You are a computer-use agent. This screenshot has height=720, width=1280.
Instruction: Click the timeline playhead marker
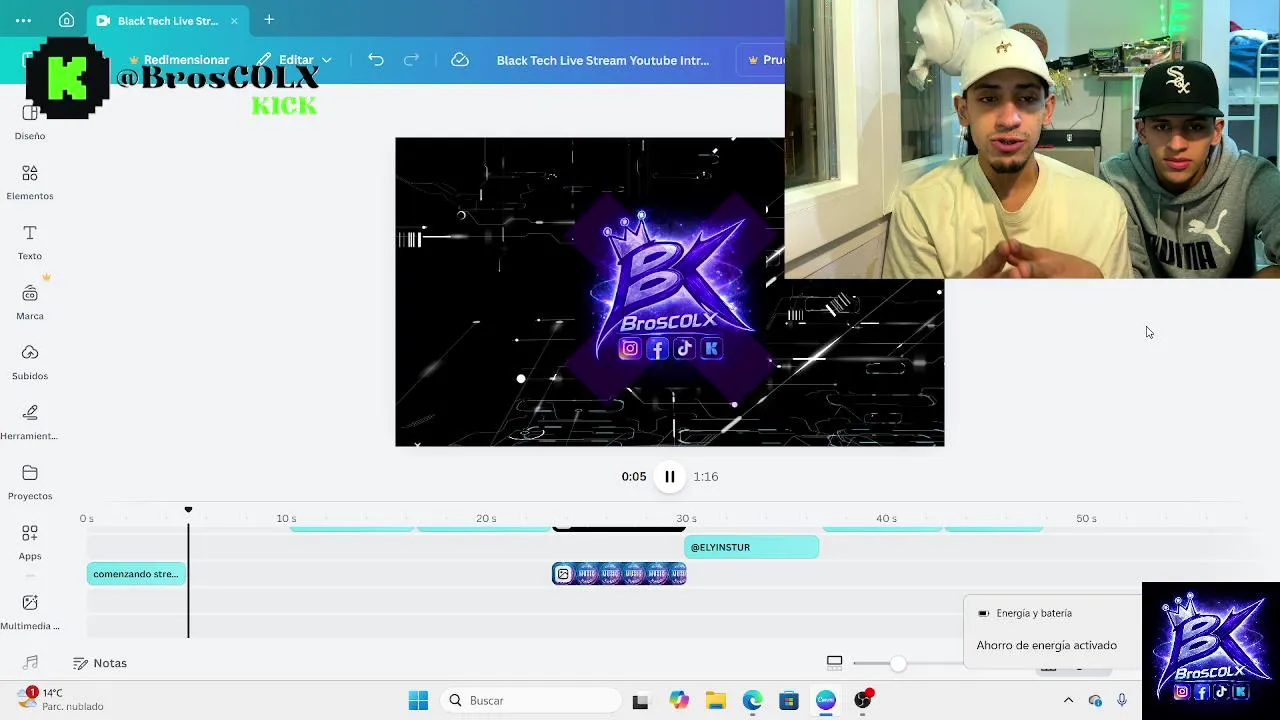188,511
